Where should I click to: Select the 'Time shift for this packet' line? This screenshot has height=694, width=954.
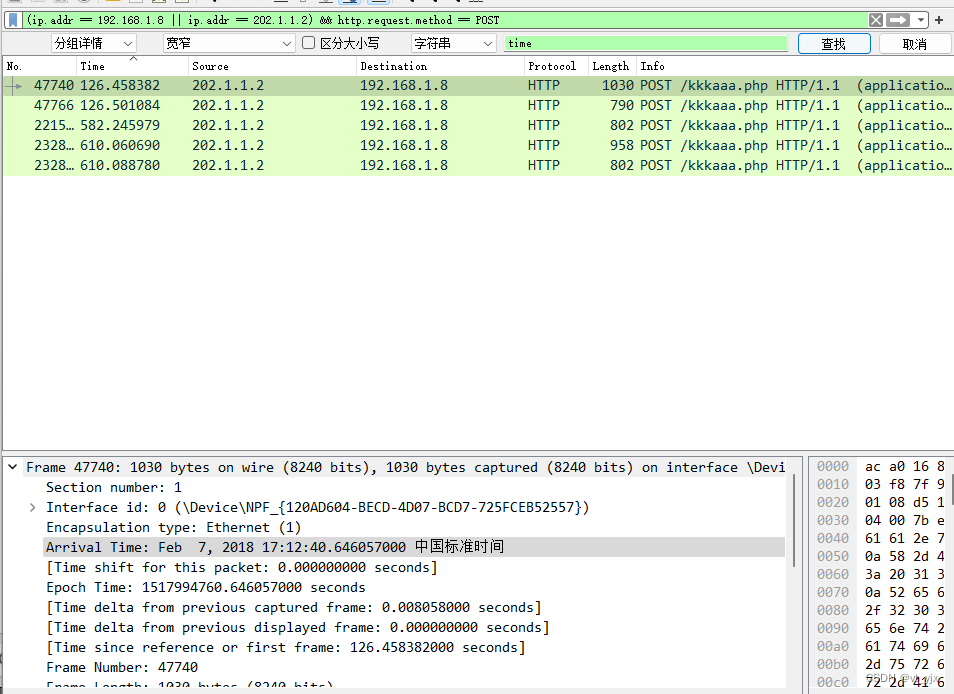[x=242, y=567]
